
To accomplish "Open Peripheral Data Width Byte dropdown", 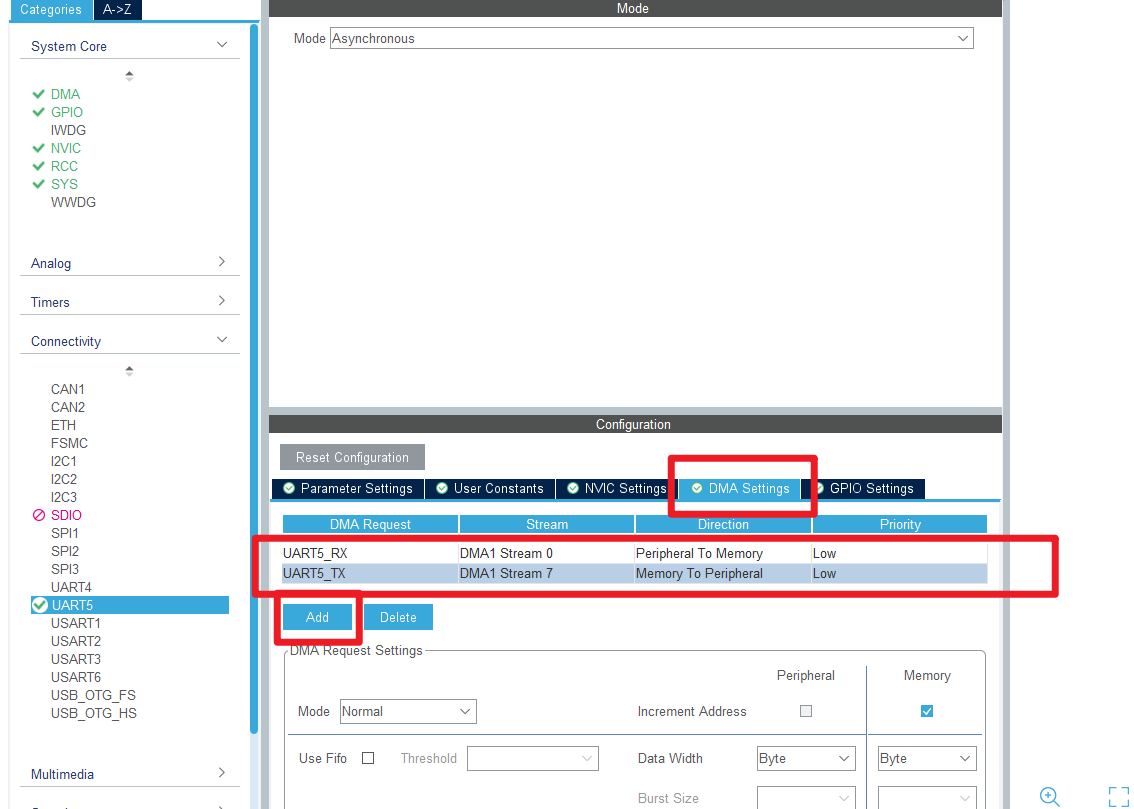I will (x=806, y=758).
